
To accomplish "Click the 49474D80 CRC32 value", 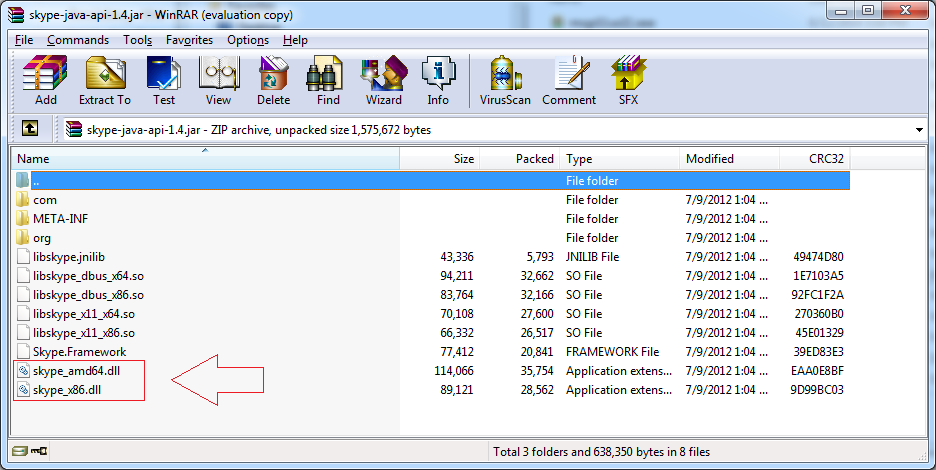I will pyautogui.click(x=818, y=257).
